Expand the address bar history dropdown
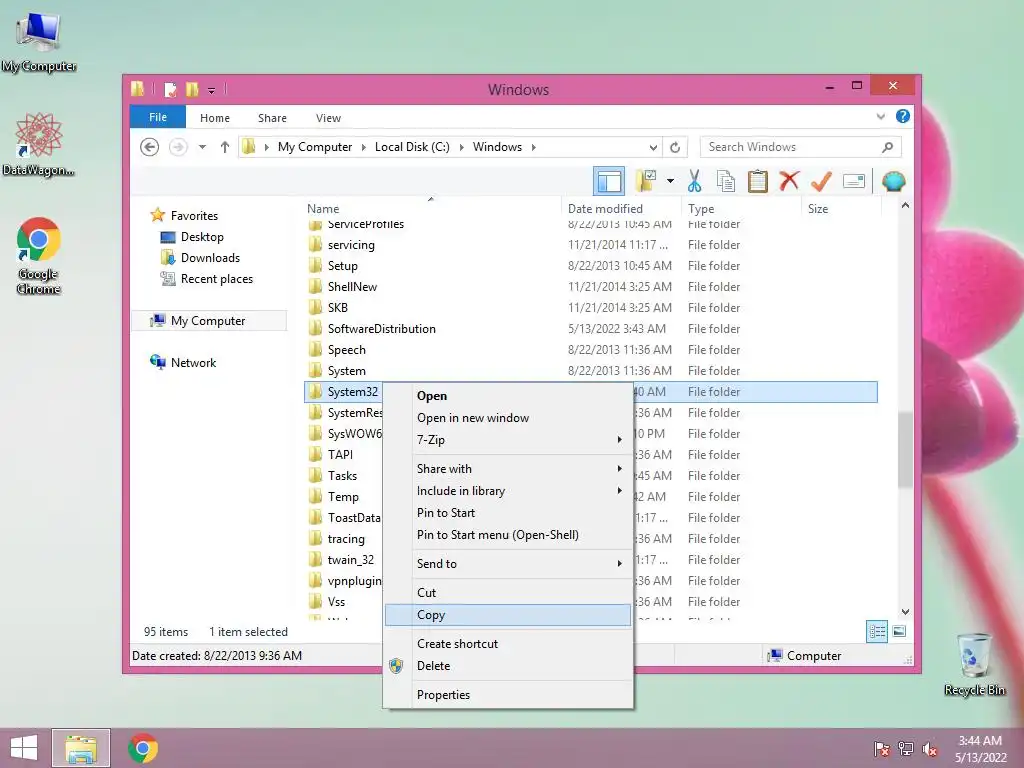Screen dimensions: 1024x768 pyautogui.click(x=653, y=147)
